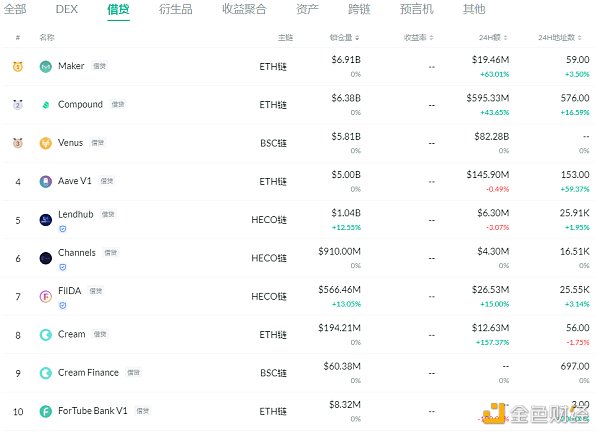Sort by 锁仓量 column arrow
The image size is (600, 435).
[x=357, y=38]
